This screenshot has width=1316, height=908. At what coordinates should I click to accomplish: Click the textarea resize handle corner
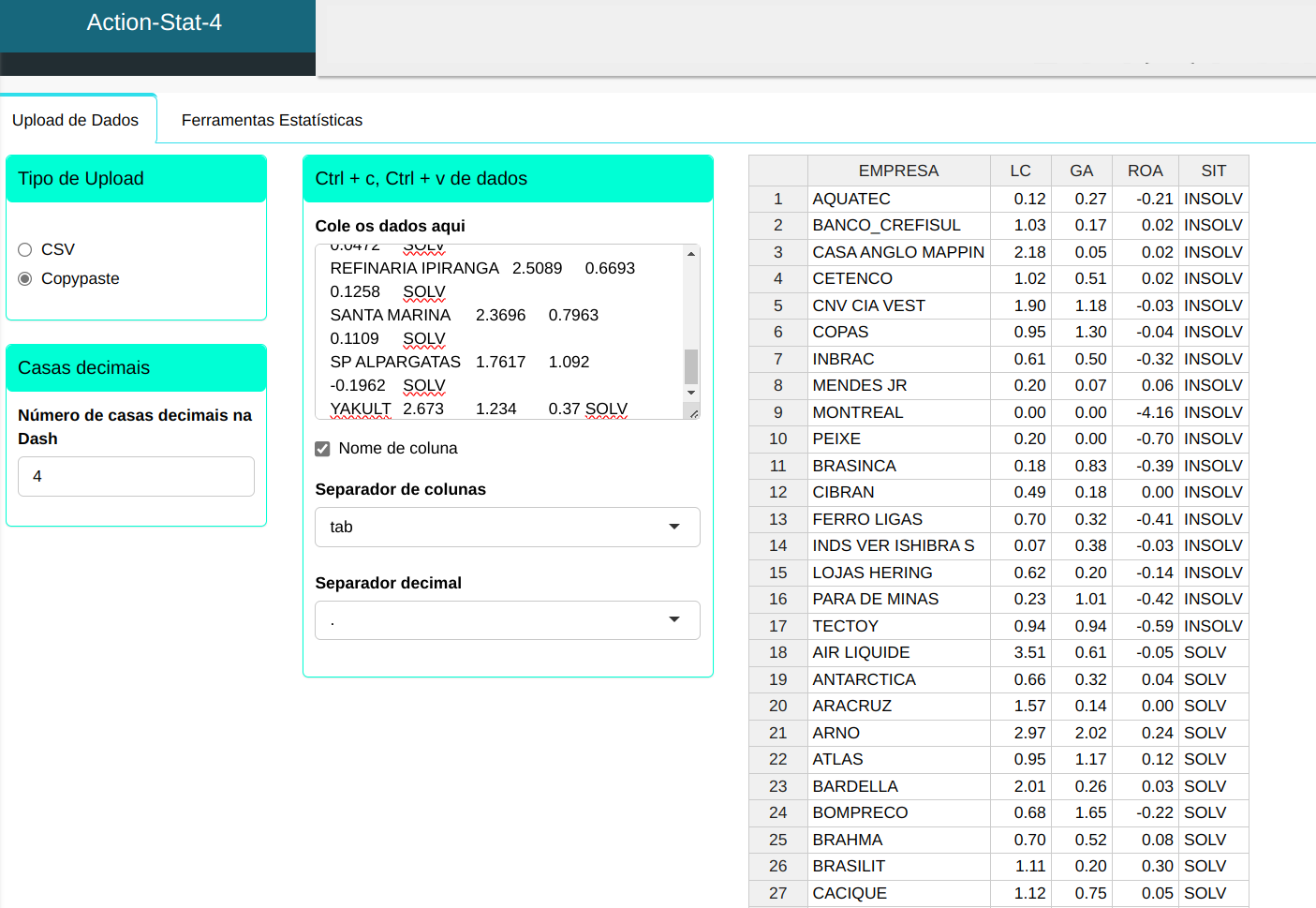click(x=693, y=413)
